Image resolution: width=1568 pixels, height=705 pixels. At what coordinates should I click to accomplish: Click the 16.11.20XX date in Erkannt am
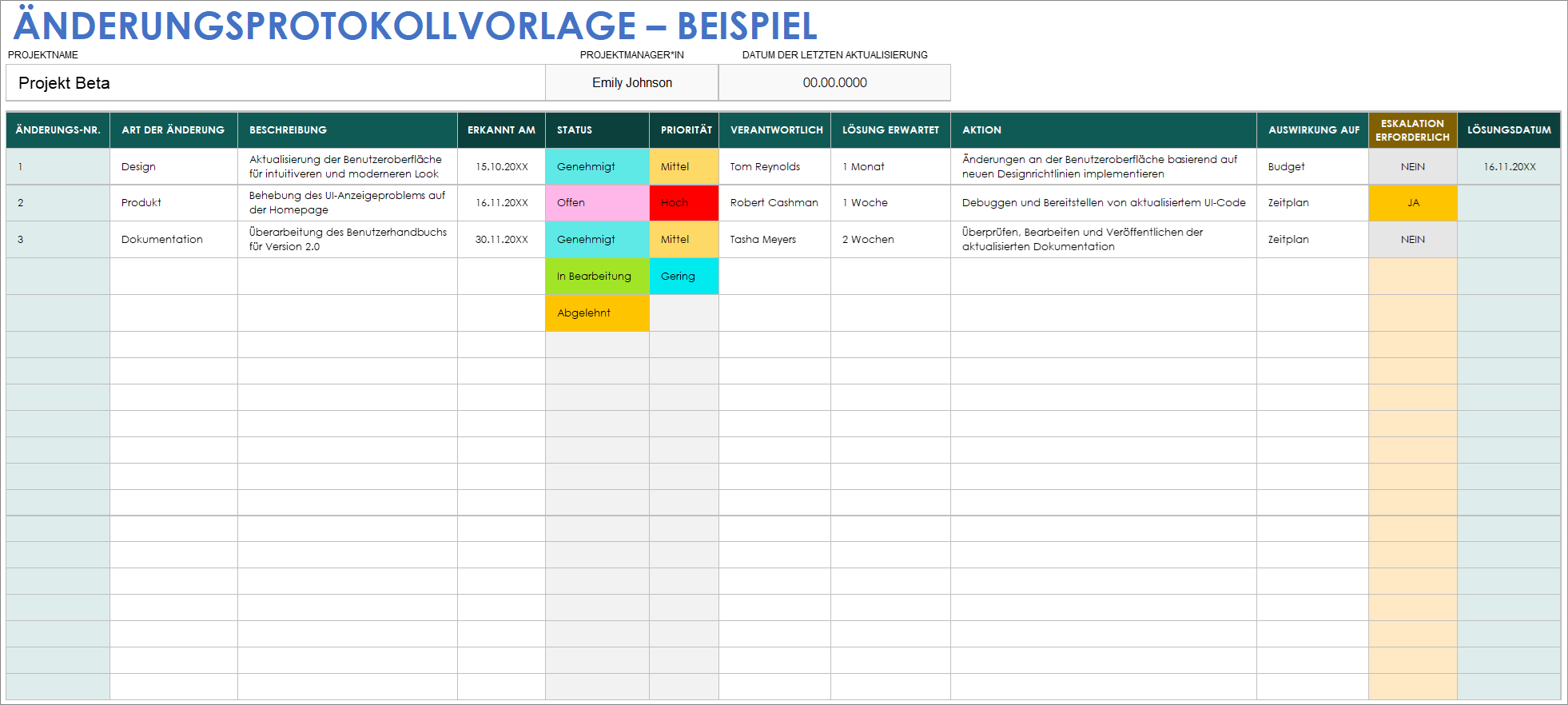pyautogui.click(x=502, y=203)
